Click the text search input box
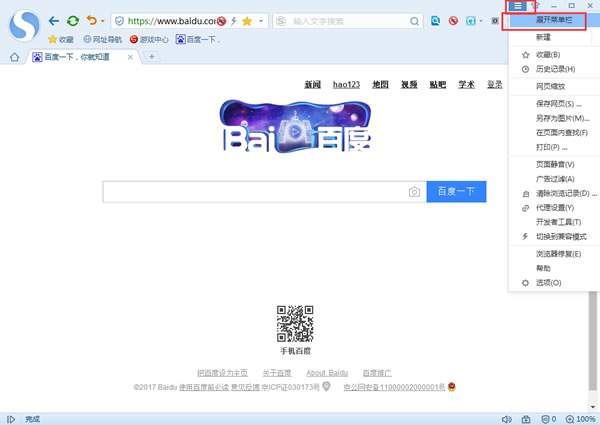 tap(349, 21)
